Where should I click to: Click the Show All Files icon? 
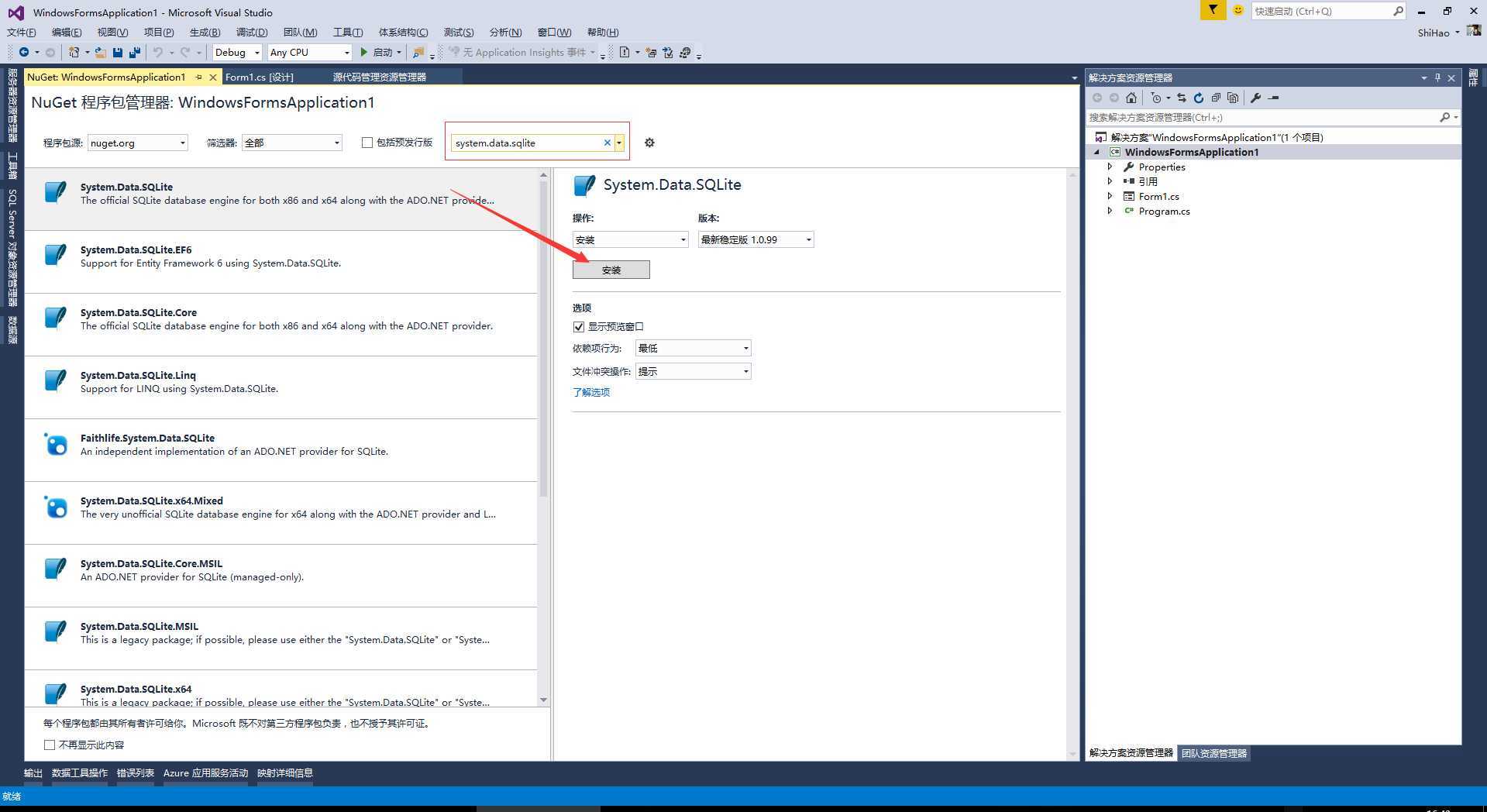tap(1233, 98)
